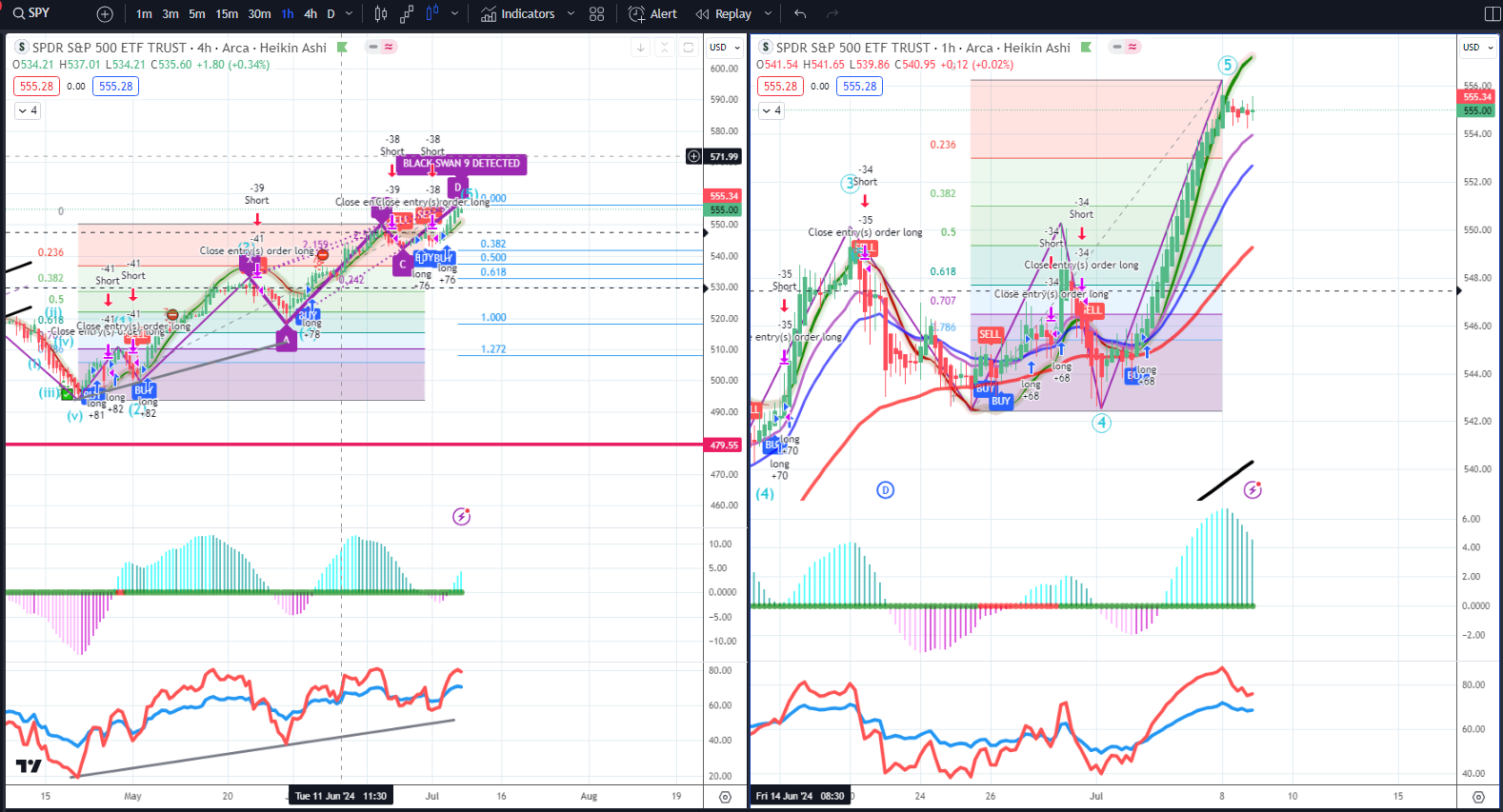
Task: Select the D daily timeframe
Action: pyautogui.click(x=331, y=14)
